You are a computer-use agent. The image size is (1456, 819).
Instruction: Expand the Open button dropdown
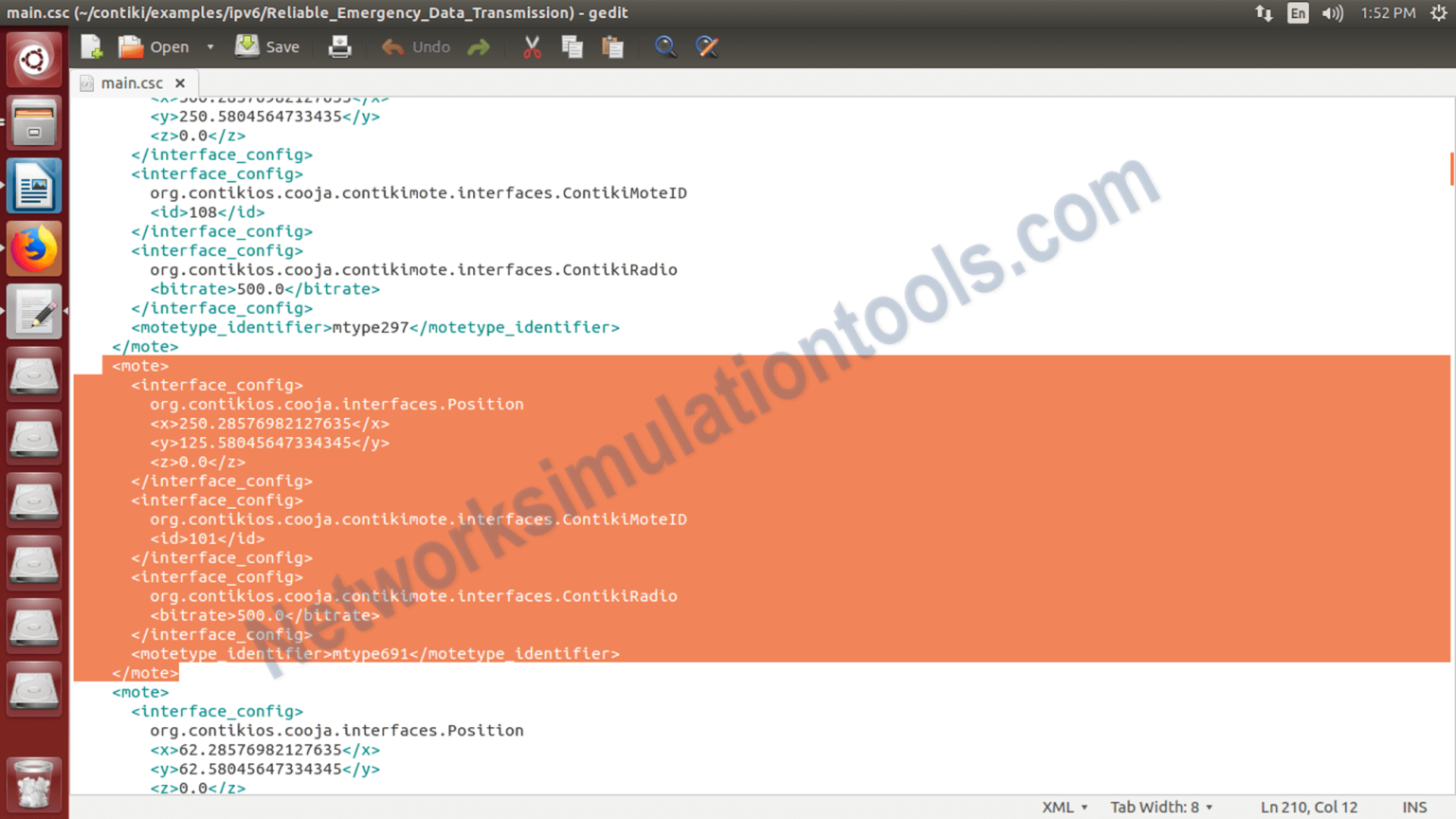tap(209, 45)
